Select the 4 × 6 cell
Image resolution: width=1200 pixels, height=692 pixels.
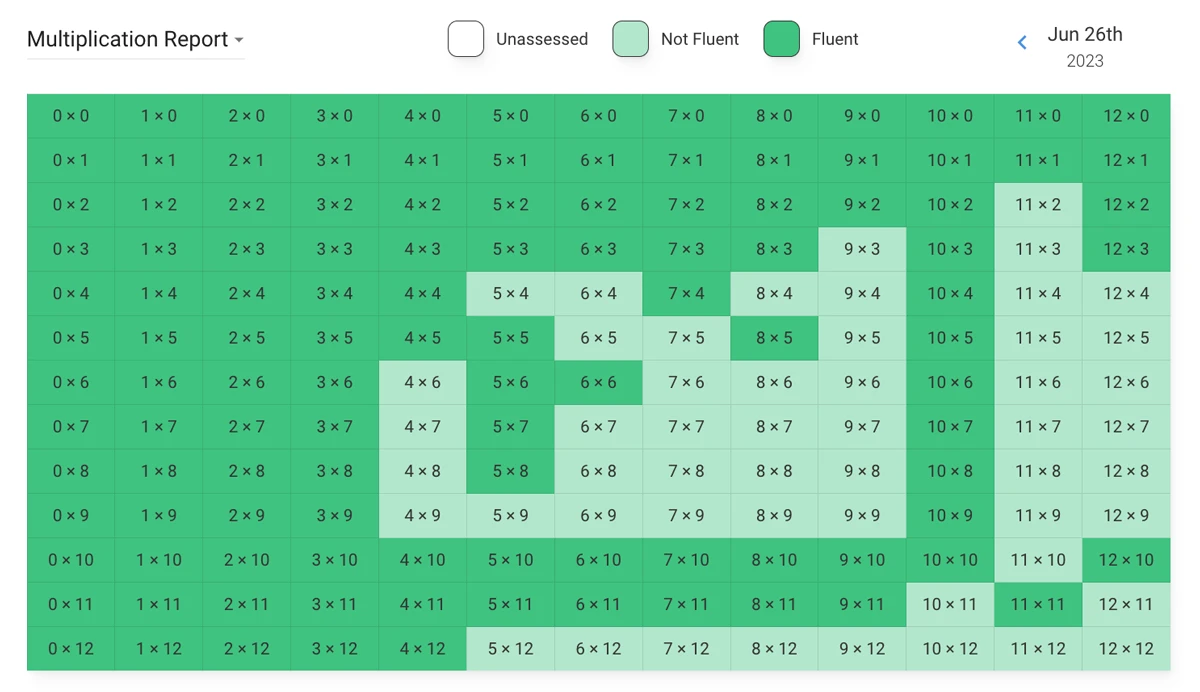tap(422, 382)
